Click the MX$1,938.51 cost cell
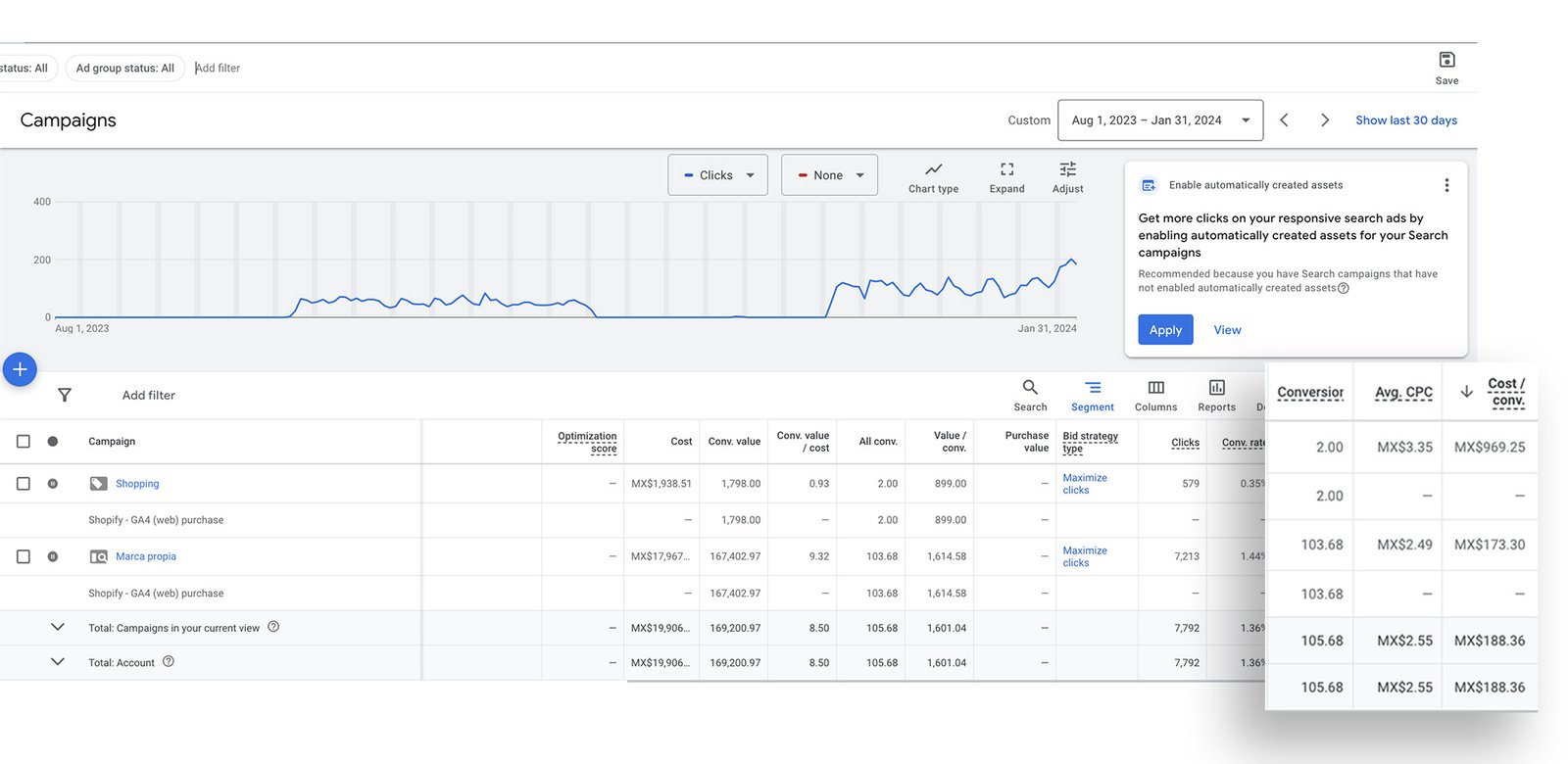This screenshot has height=764, width=1568. coord(661,484)
